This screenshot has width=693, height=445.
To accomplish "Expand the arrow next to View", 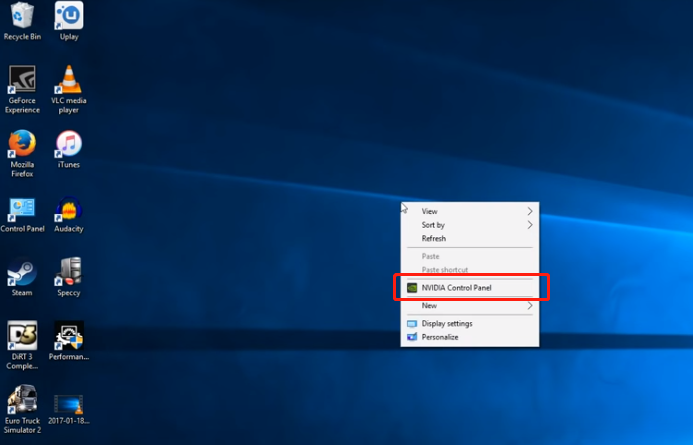I will coord(530,211).
